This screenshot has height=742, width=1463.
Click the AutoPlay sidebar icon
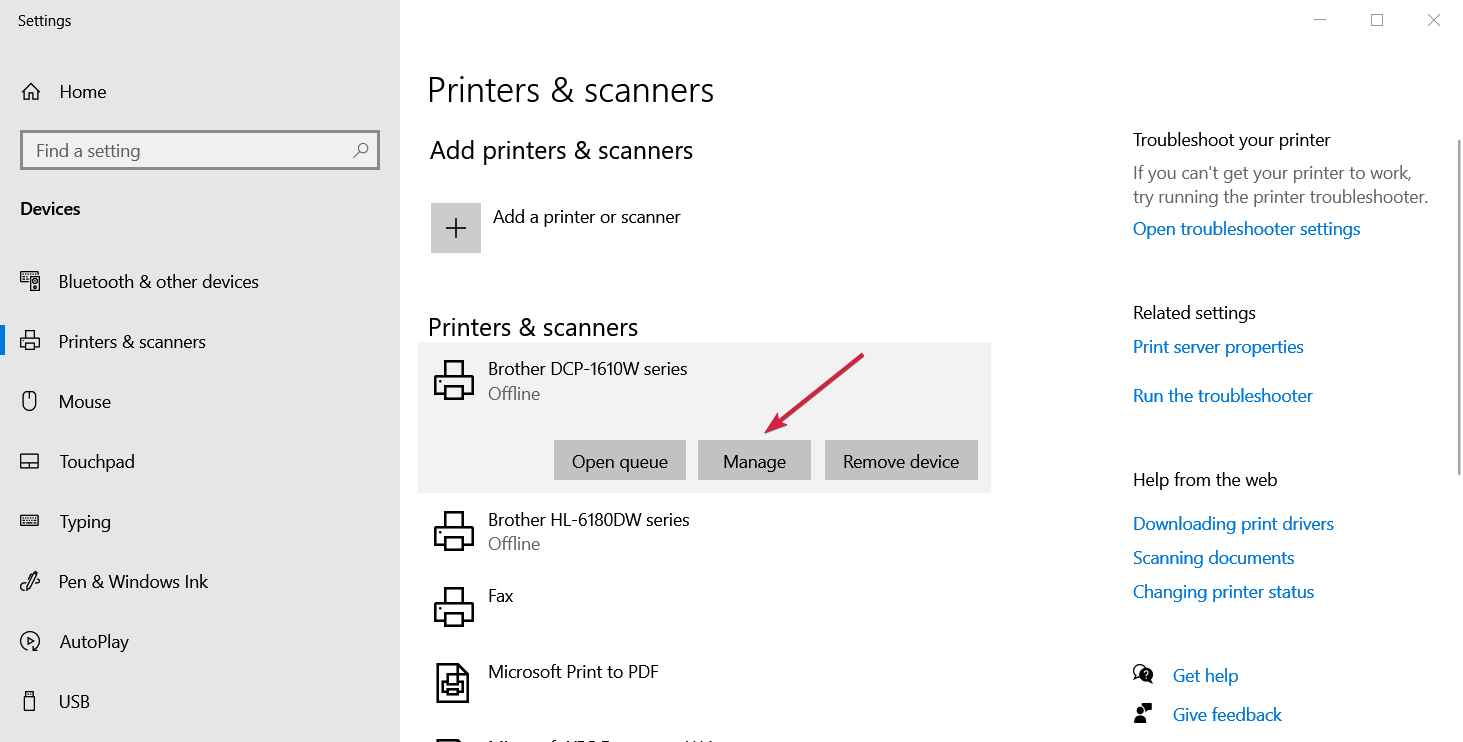coord(30,642)
